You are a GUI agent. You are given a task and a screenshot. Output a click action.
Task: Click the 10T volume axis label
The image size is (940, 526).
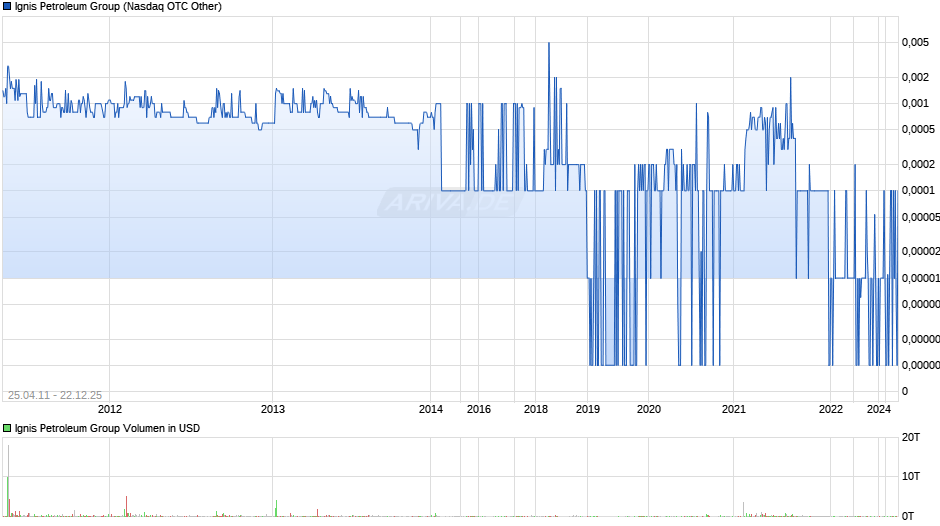pos(911,476)
